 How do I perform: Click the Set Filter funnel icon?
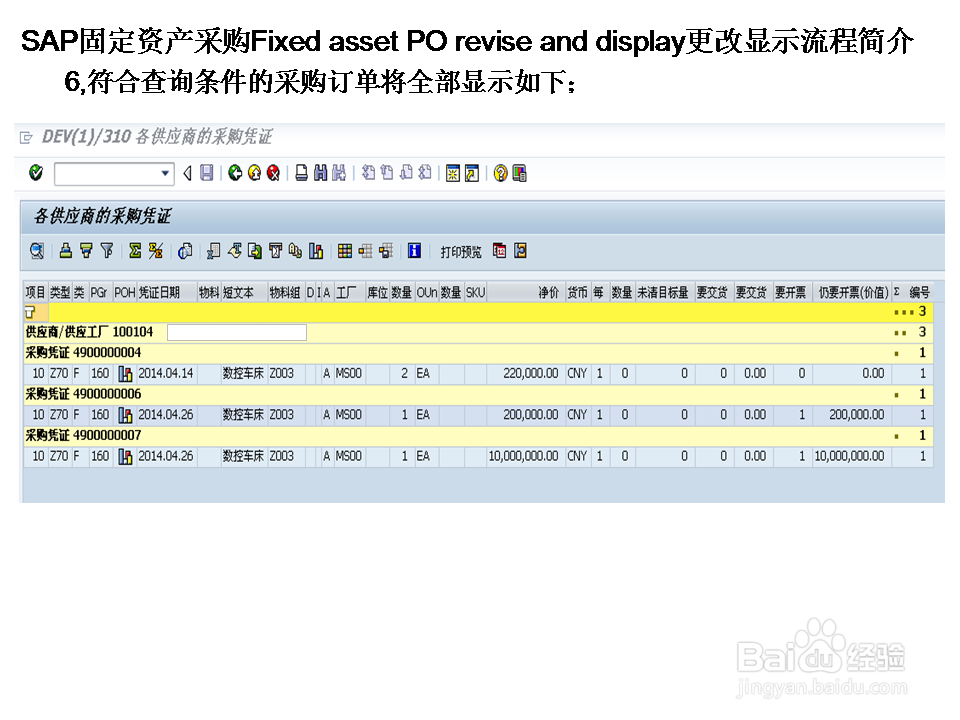click(107, 251)
